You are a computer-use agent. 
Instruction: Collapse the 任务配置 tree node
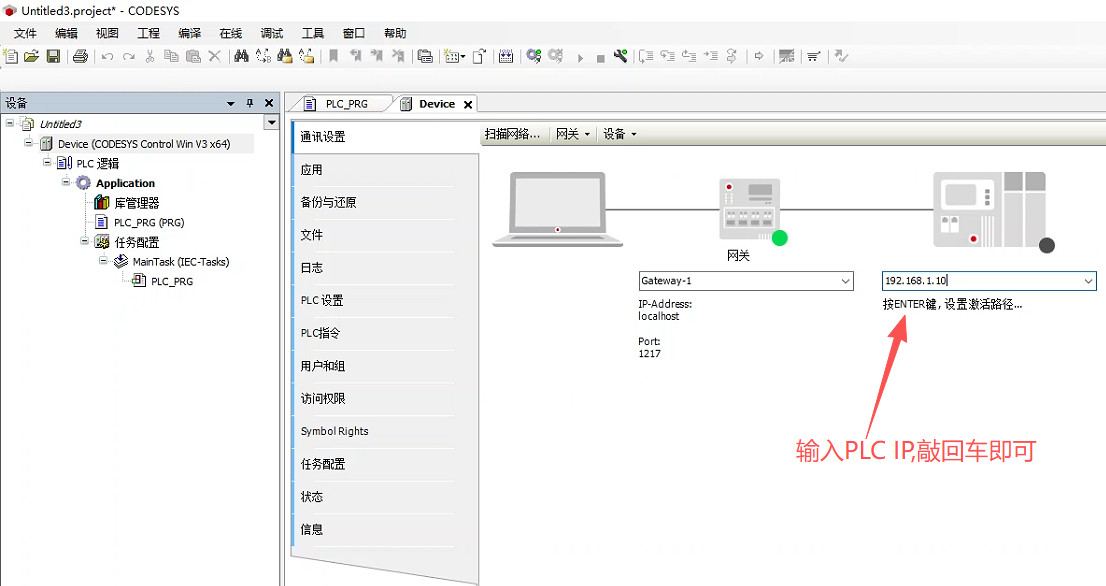pos(84,241)
